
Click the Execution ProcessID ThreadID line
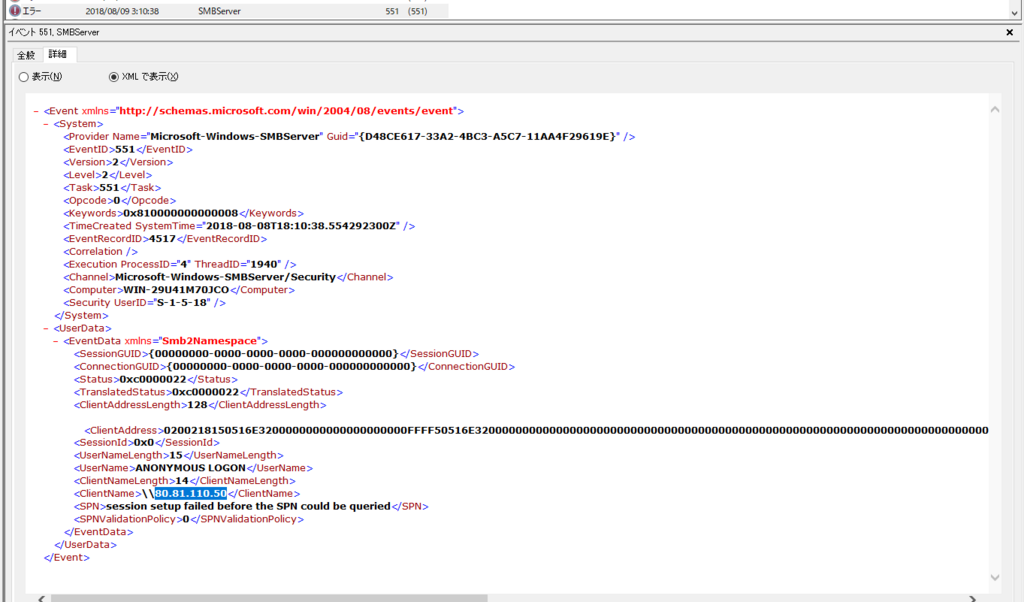[x=180, y=264]
